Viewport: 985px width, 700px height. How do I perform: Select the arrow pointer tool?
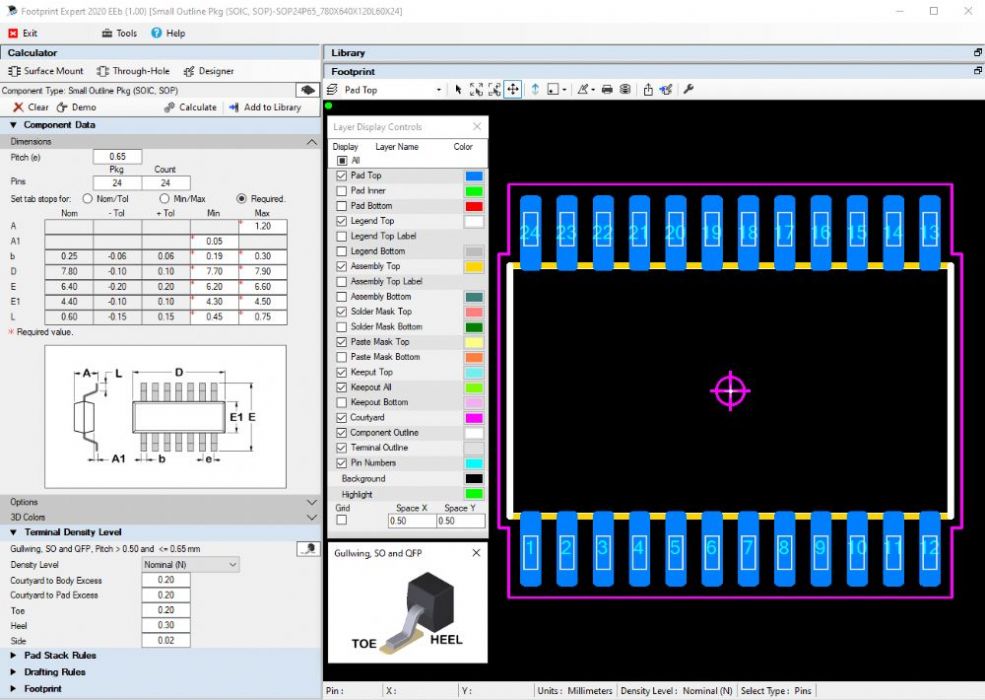458,90
